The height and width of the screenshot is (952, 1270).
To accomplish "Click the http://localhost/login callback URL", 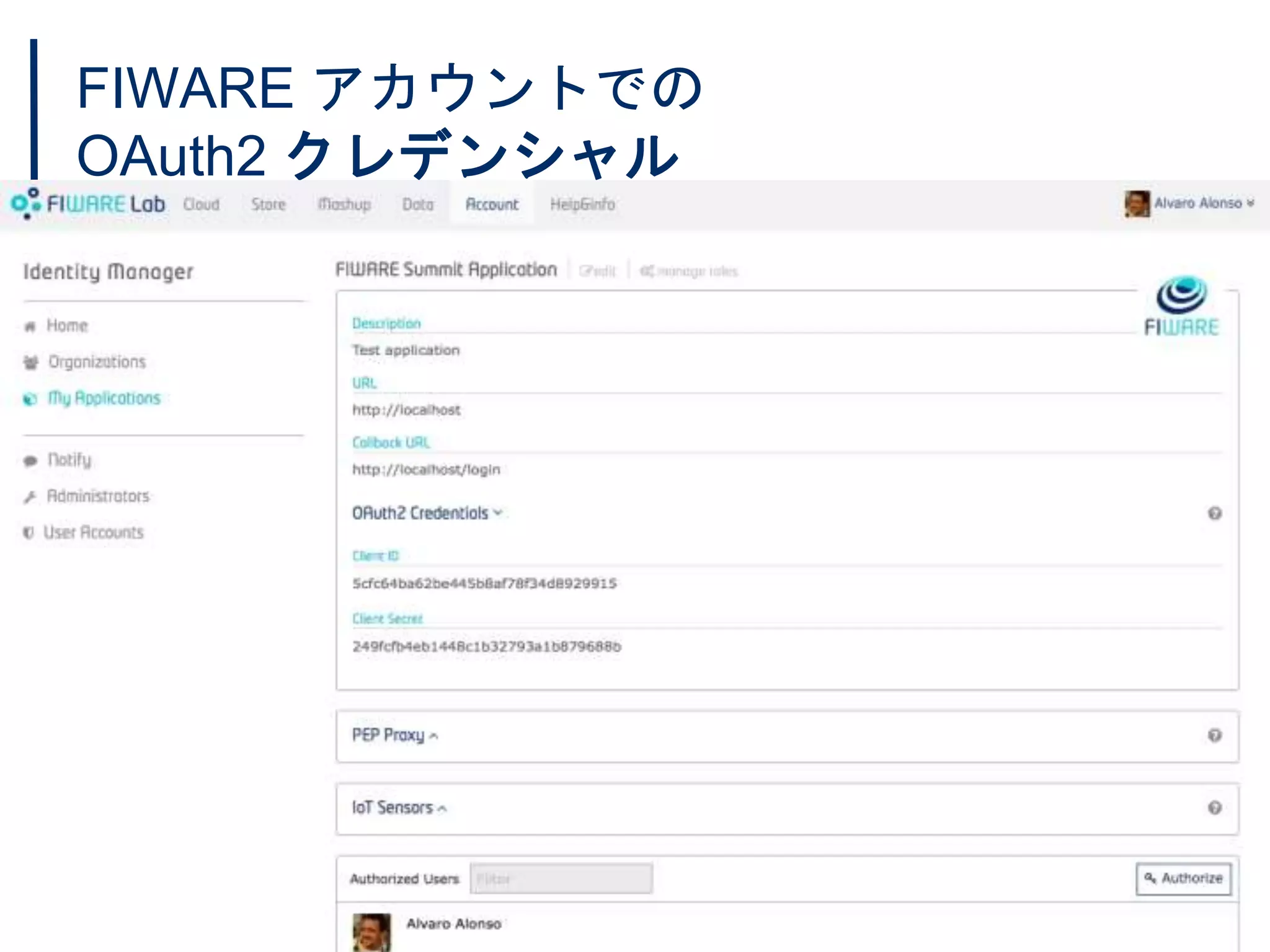I will click(426, 469).
